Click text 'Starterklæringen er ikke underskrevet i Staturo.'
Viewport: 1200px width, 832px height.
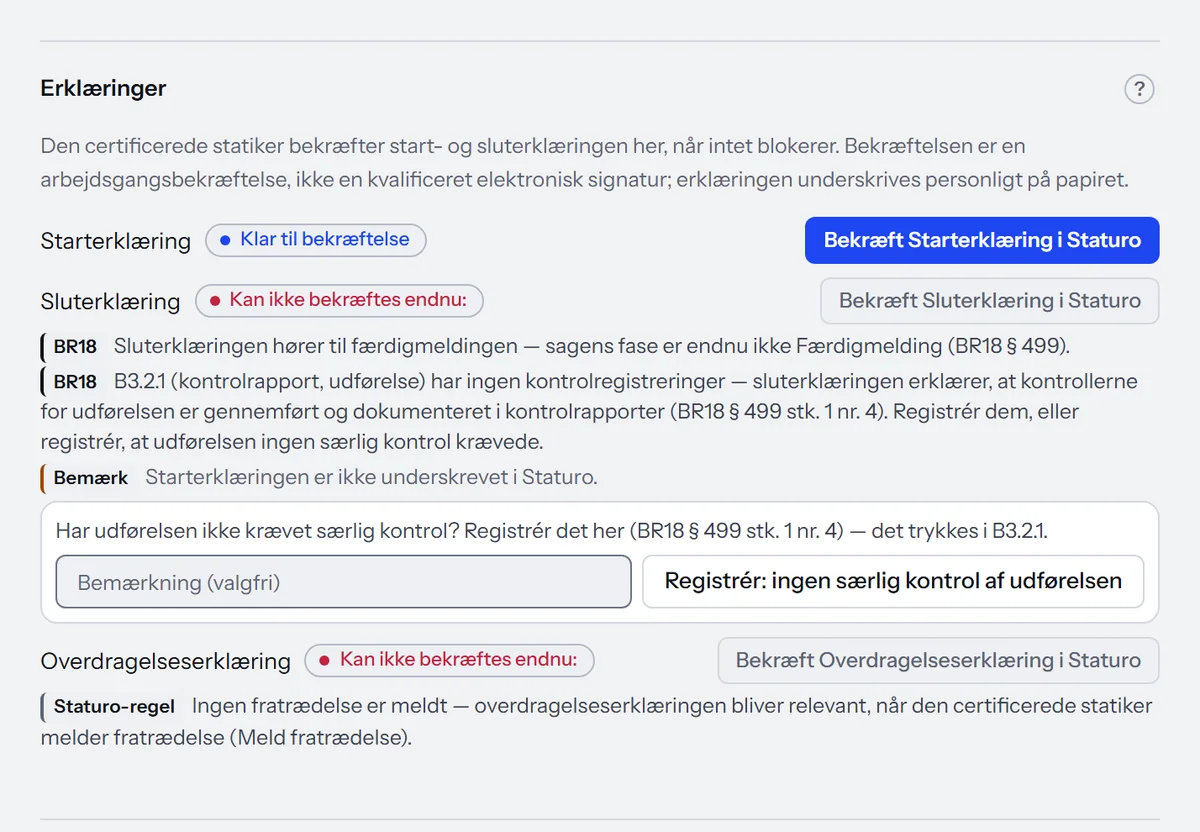(371, 477)
